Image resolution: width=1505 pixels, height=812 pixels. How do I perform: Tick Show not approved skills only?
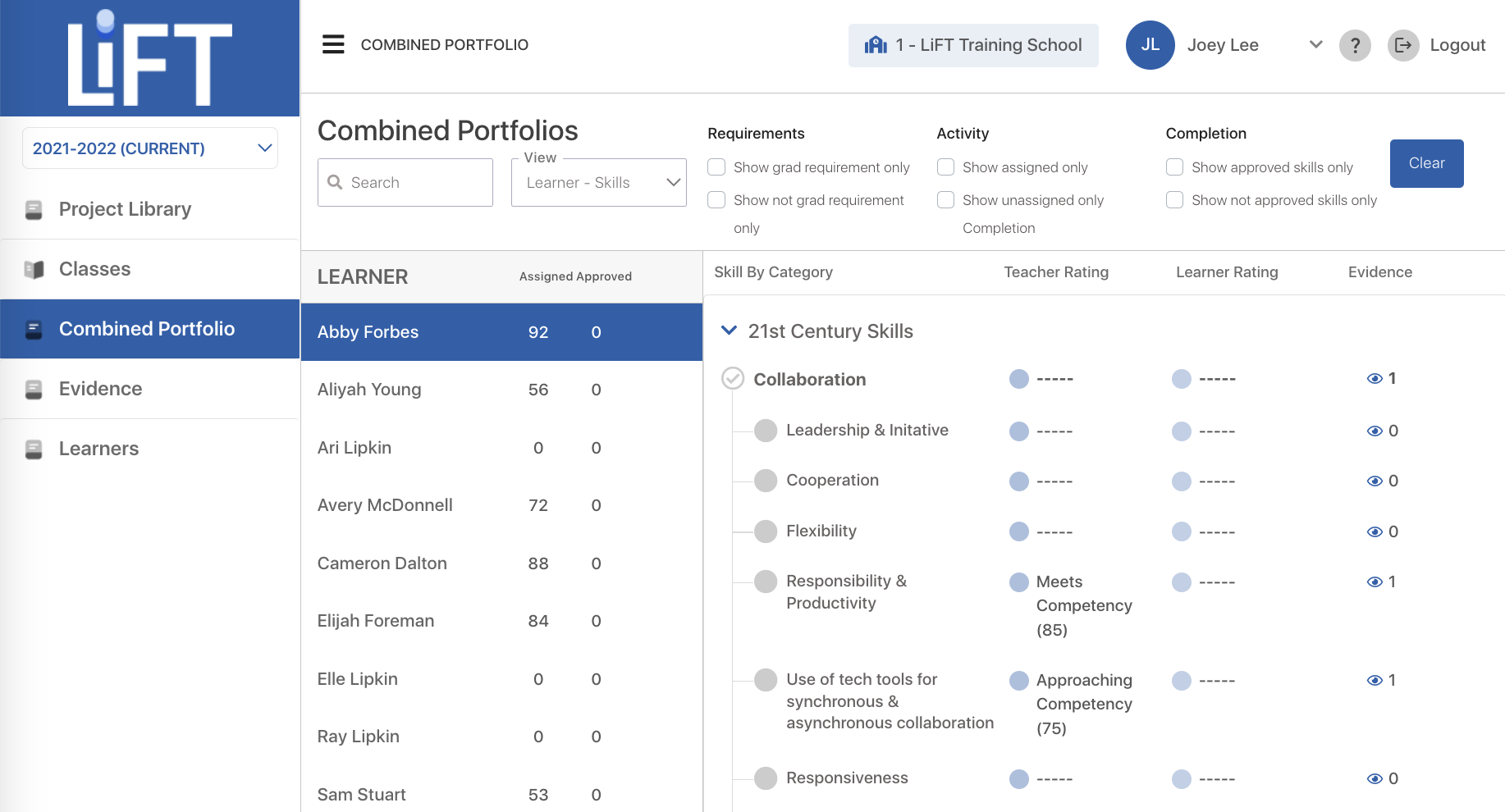(1174, 200)
